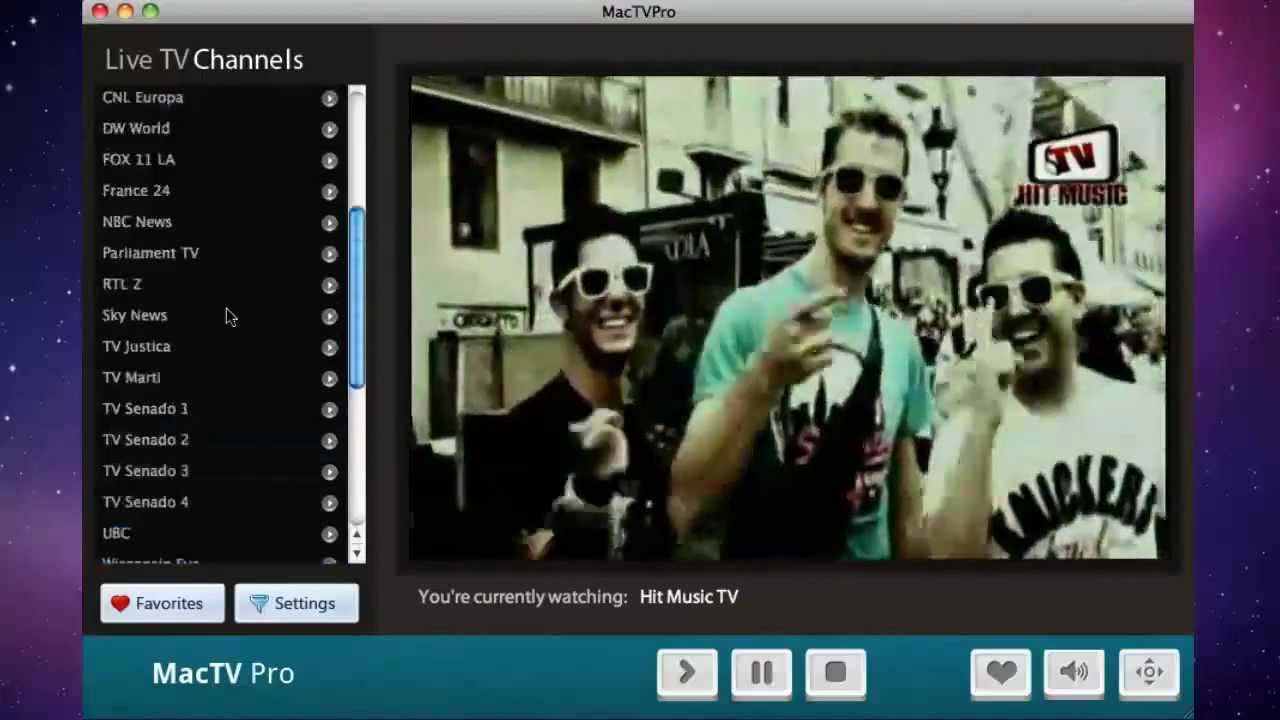Click the arrow icon next to UBC
Image resolution: width=1280 pixels, height=720 pixels.
tap(329, 534)
